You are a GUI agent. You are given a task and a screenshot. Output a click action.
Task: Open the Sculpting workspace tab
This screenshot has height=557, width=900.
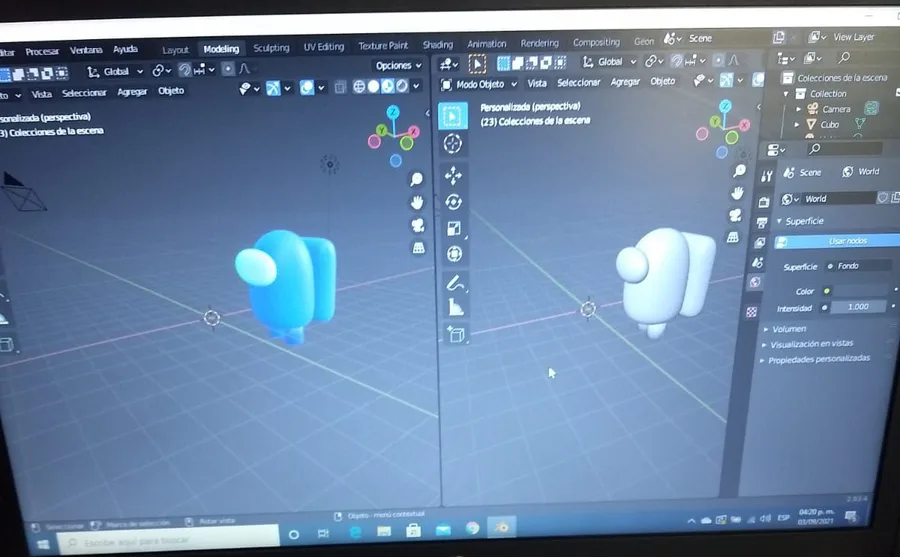pos(271,48)
